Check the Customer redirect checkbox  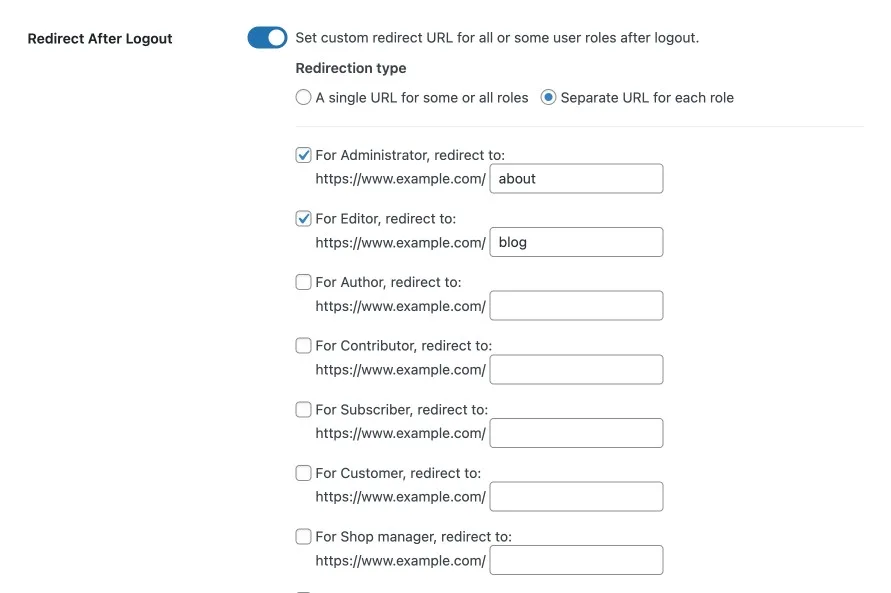click(x=303, y=473)
